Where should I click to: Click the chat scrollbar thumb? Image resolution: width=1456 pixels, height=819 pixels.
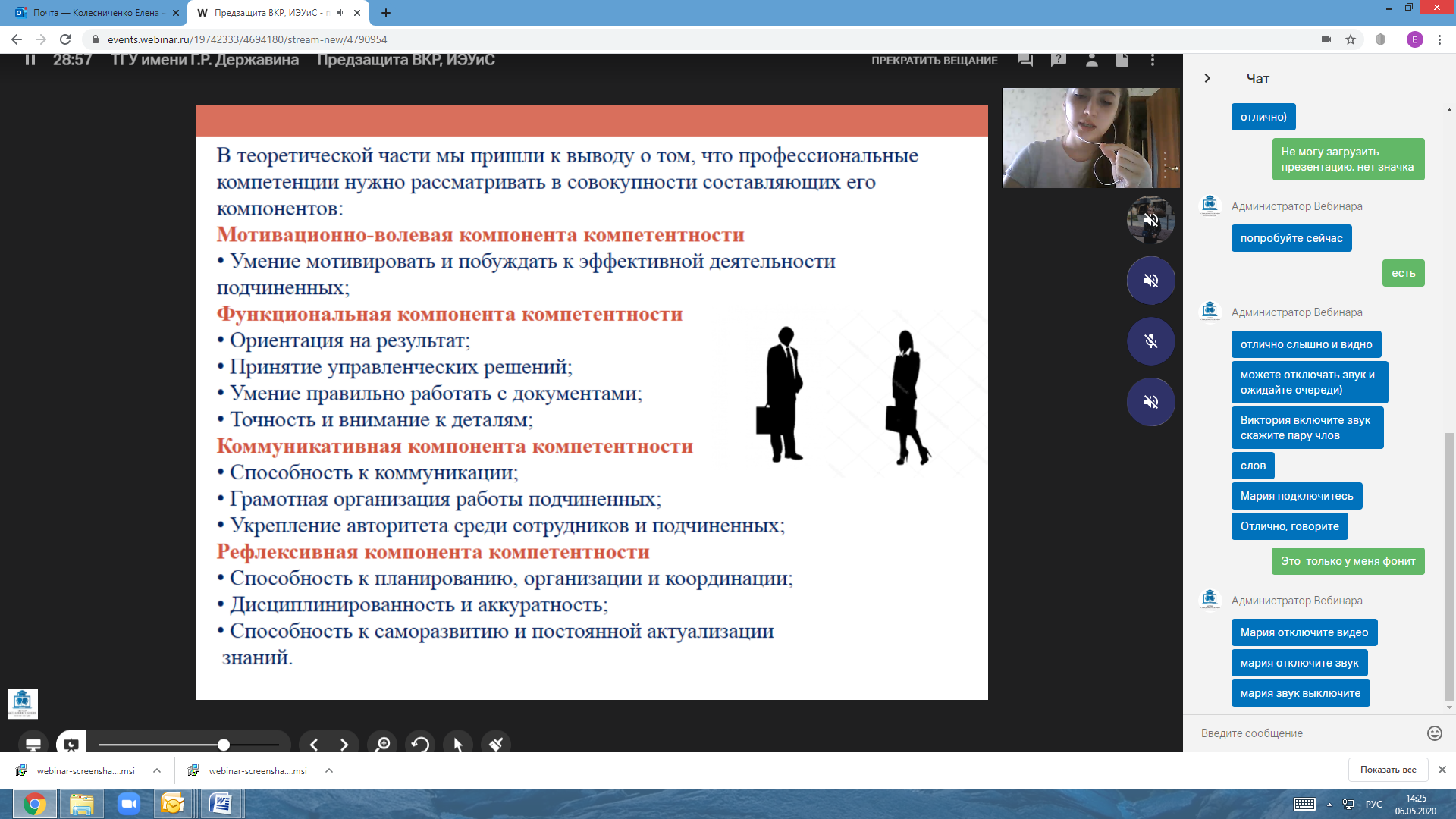1449,567
